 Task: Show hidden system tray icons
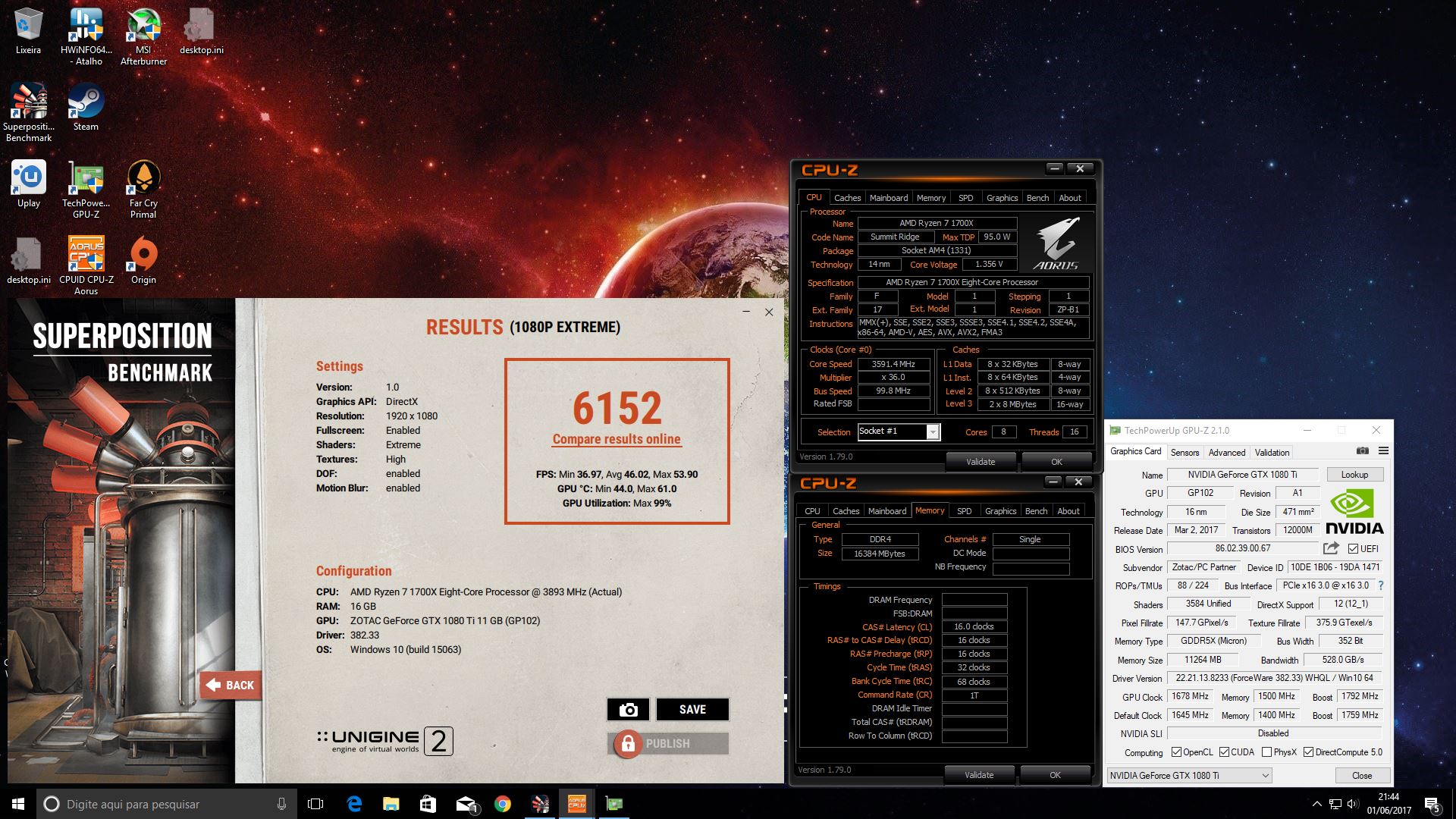tap(1316, 804)
